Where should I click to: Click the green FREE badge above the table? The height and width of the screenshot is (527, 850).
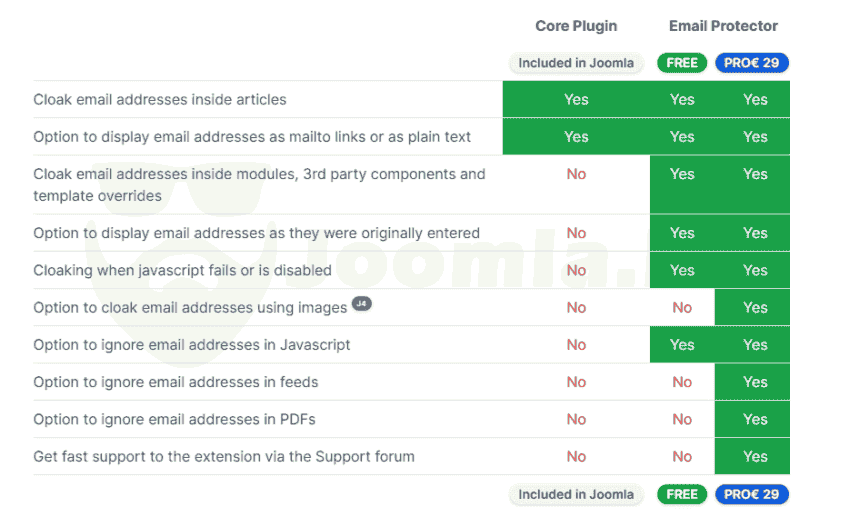point(682,63)
